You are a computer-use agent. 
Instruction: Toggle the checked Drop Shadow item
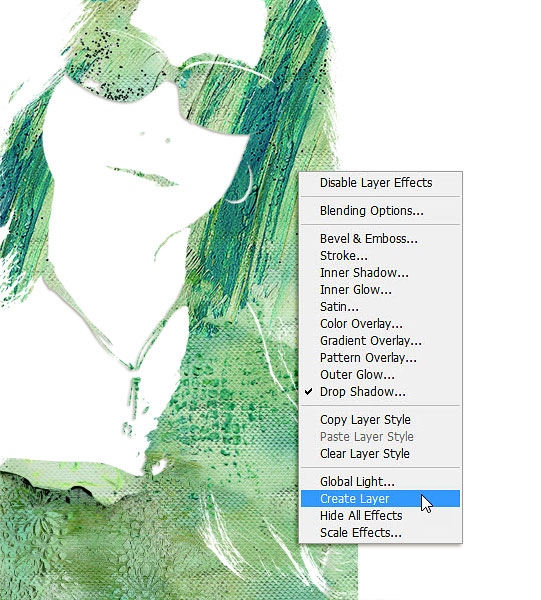point(380,392)
